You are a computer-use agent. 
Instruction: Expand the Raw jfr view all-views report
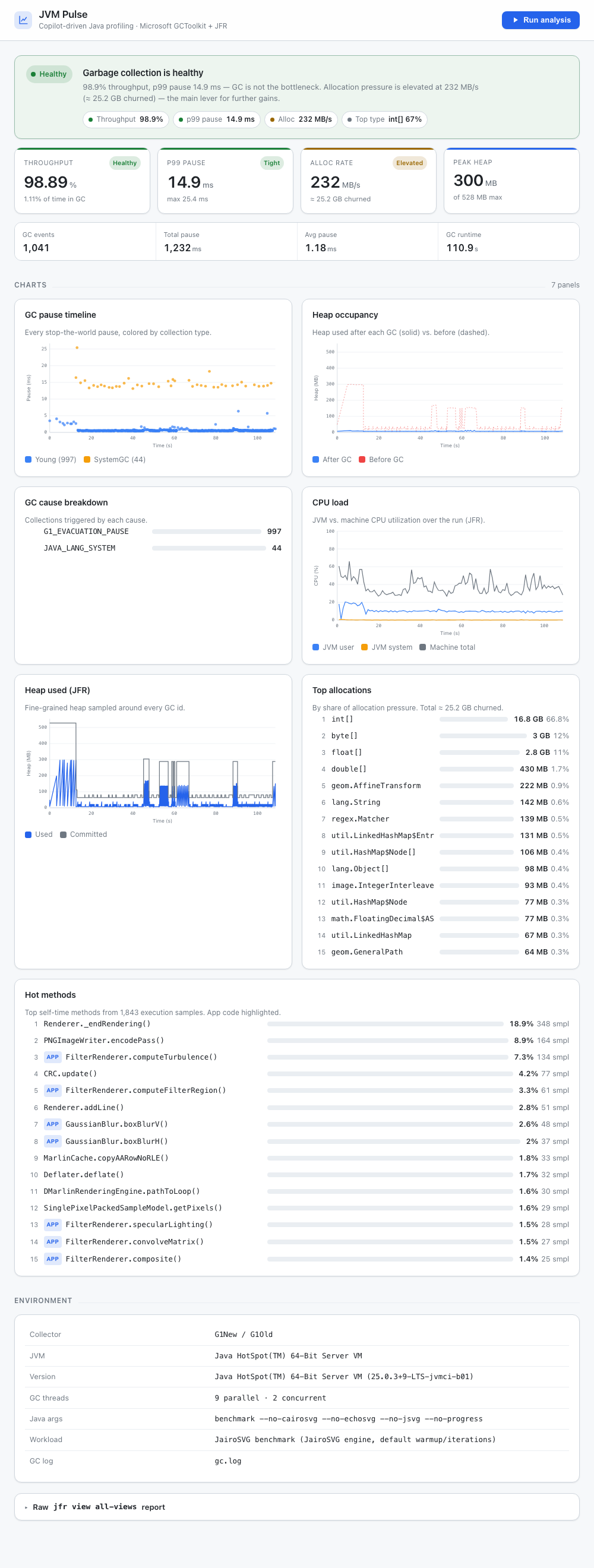(296, 1506)
